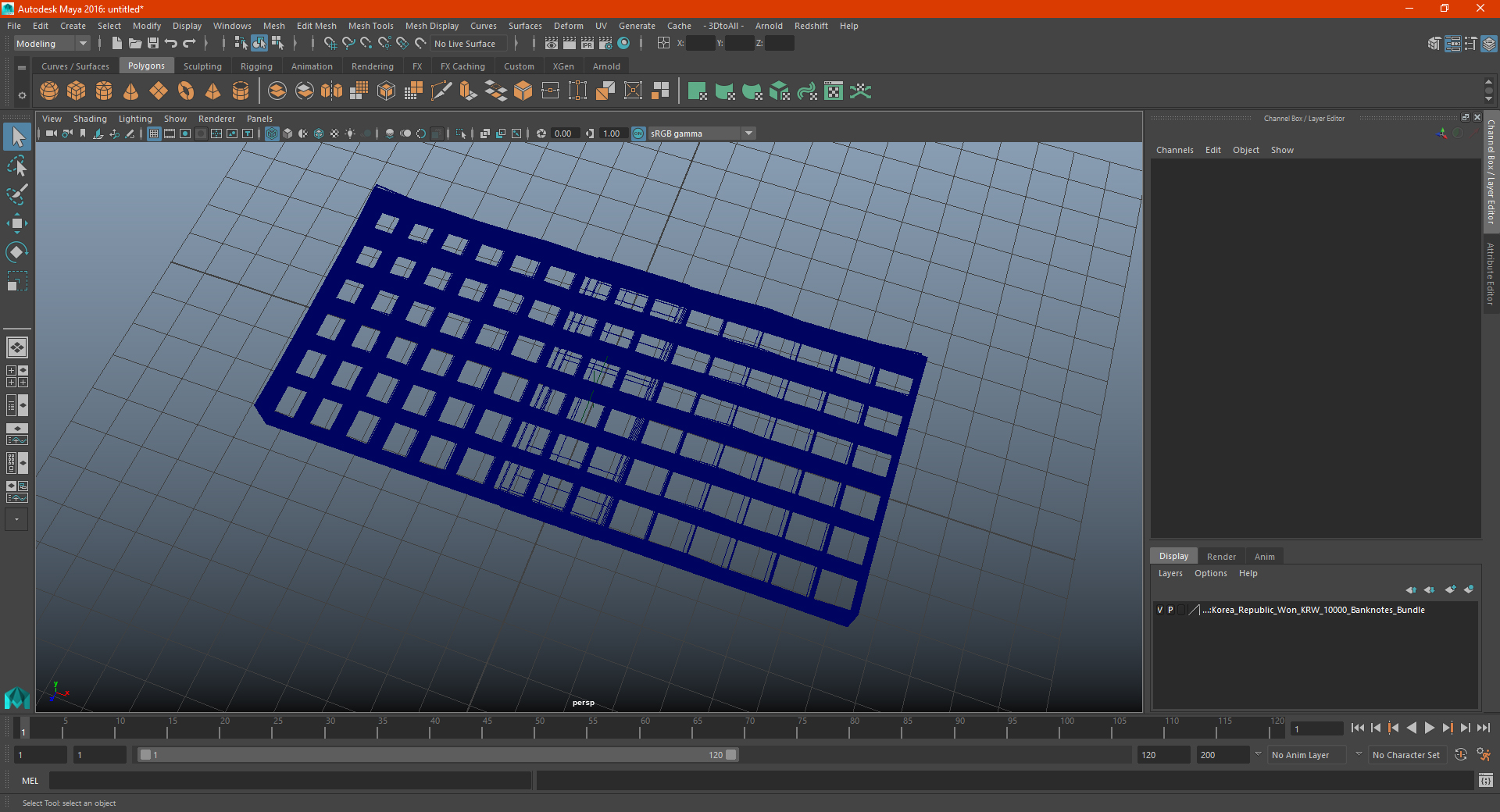Create a polygon plane from the shelf
This screenshot has height=812, width=1500.
[159, 91]
